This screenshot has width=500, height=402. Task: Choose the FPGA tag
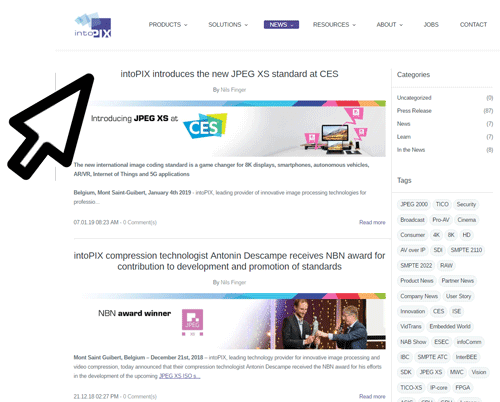point(463,388)
